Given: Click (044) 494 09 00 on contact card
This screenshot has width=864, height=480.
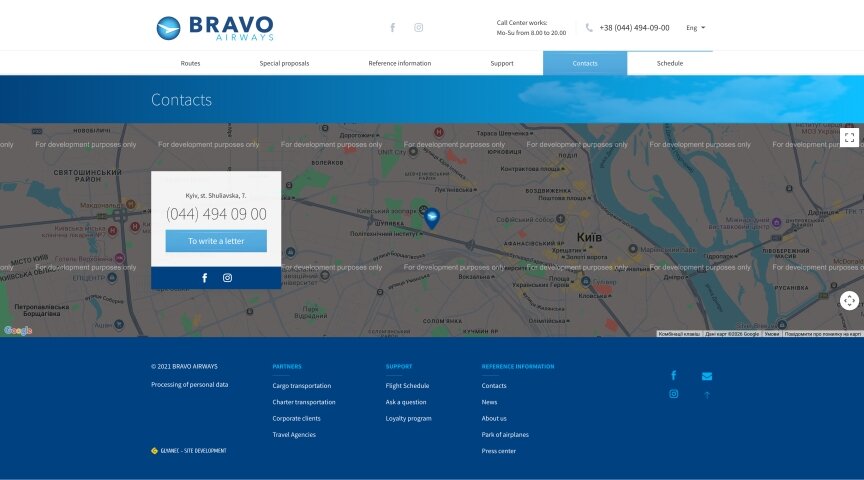Looking at the screenshot, I should (x=216, y=214).
